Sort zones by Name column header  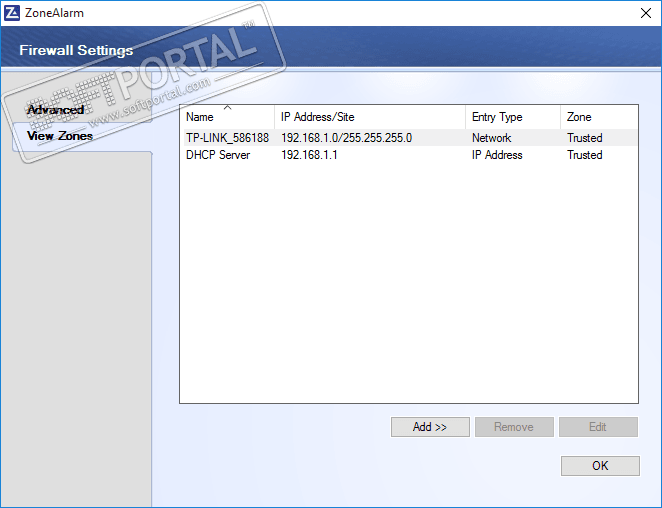point(227,117)
